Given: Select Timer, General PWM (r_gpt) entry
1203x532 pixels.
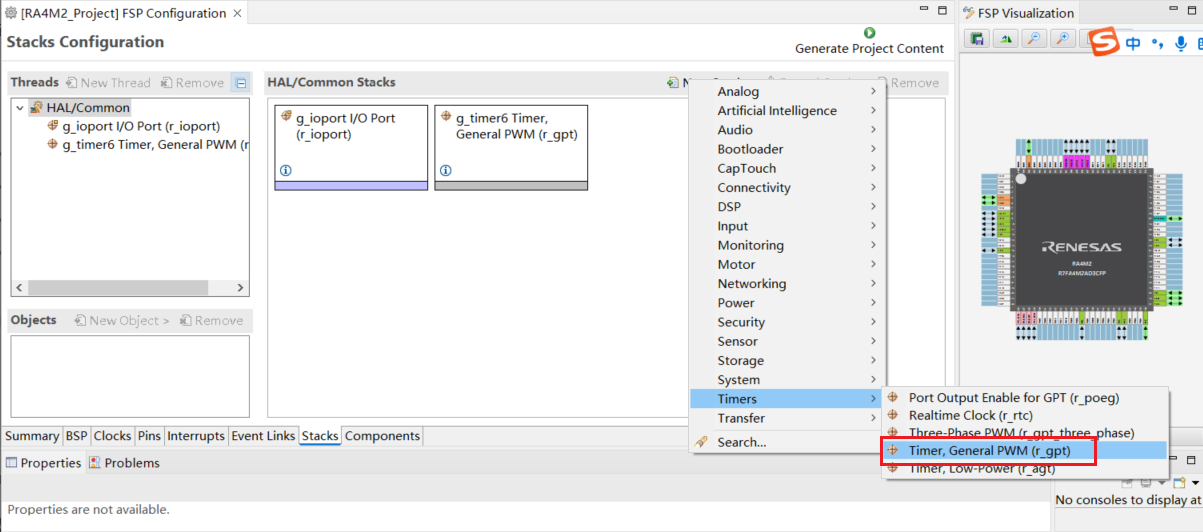Looking at the screenshot, I should point(1024,451).
